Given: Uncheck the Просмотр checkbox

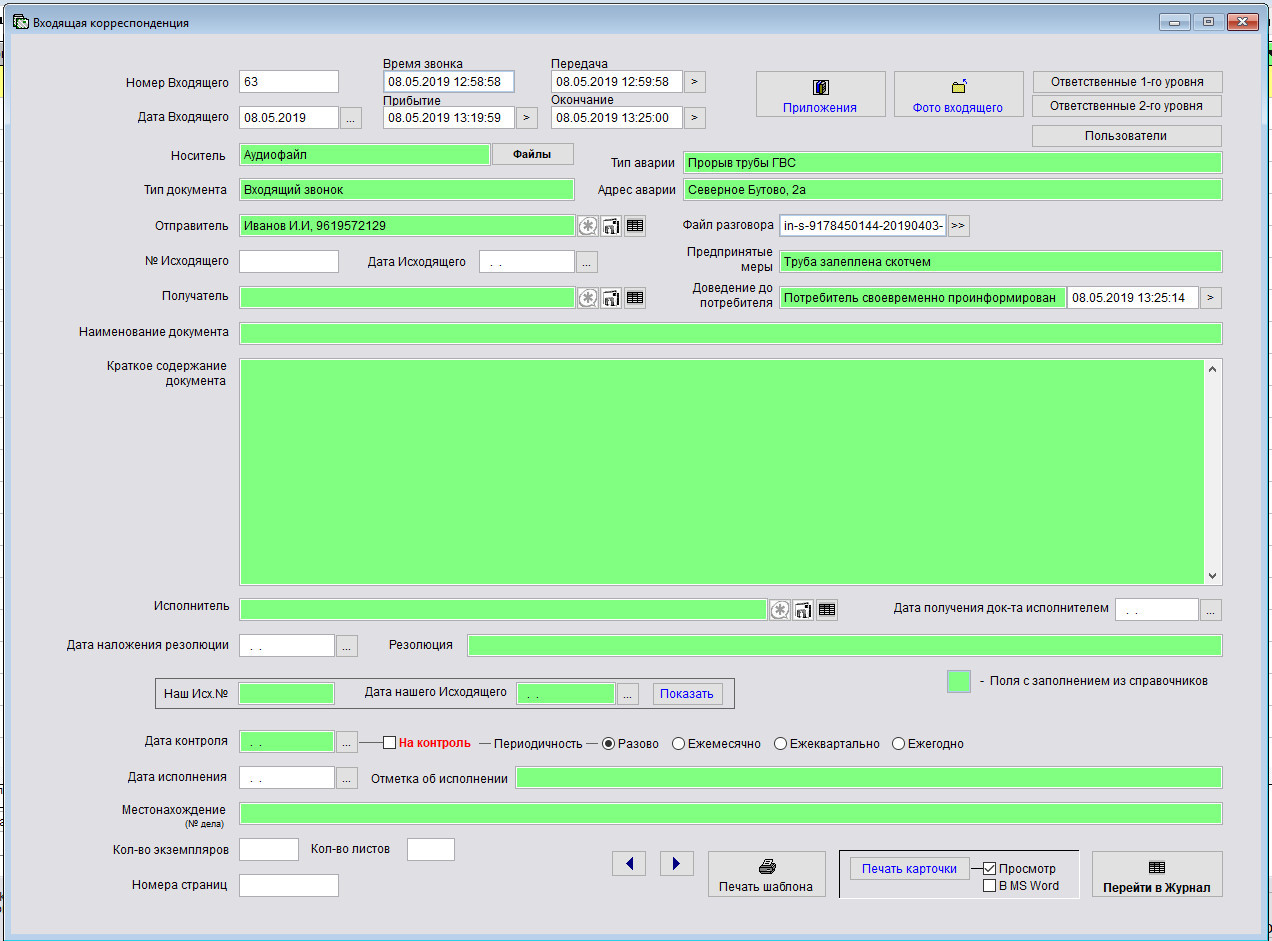Looking at the screenshot, I should click(990, 868).
